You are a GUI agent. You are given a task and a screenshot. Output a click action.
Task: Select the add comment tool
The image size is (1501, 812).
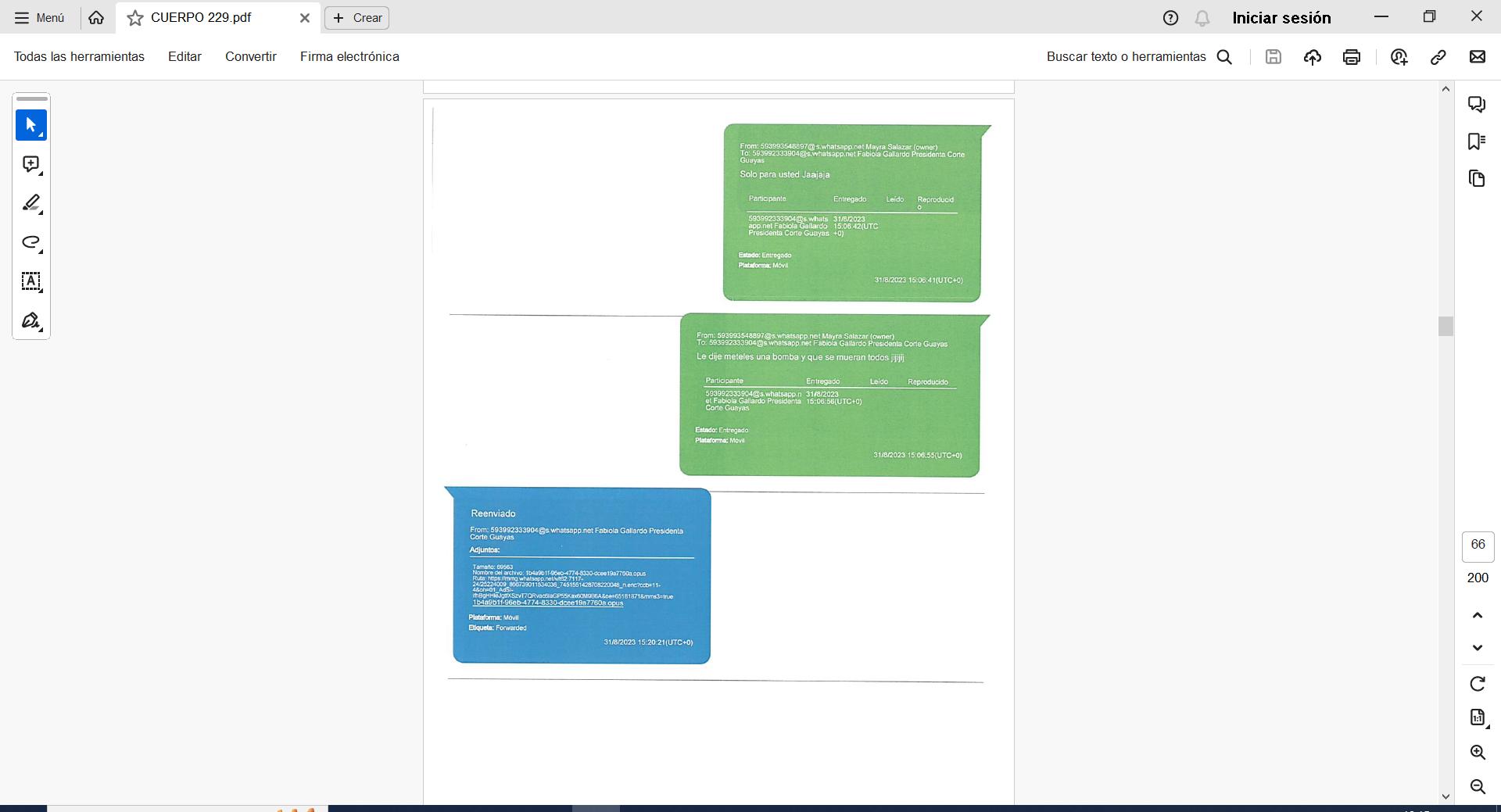31,164
